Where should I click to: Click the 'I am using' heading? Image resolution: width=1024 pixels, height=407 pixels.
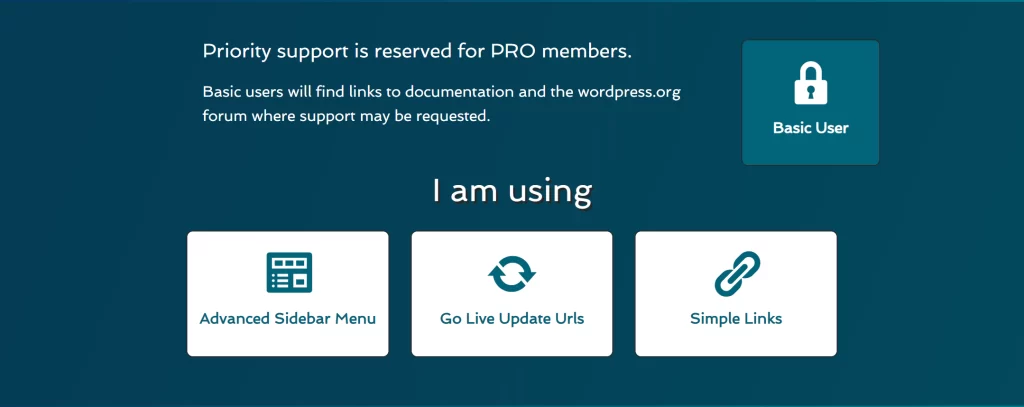(512, 191)
